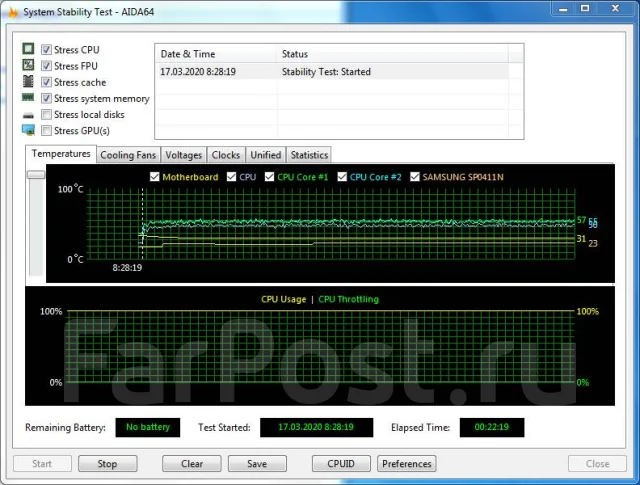Image resolution: width=640 pixels, height=485 pixels.
Task: Toggle the CPU Core #1 graph checkbox
Action: 269,177
